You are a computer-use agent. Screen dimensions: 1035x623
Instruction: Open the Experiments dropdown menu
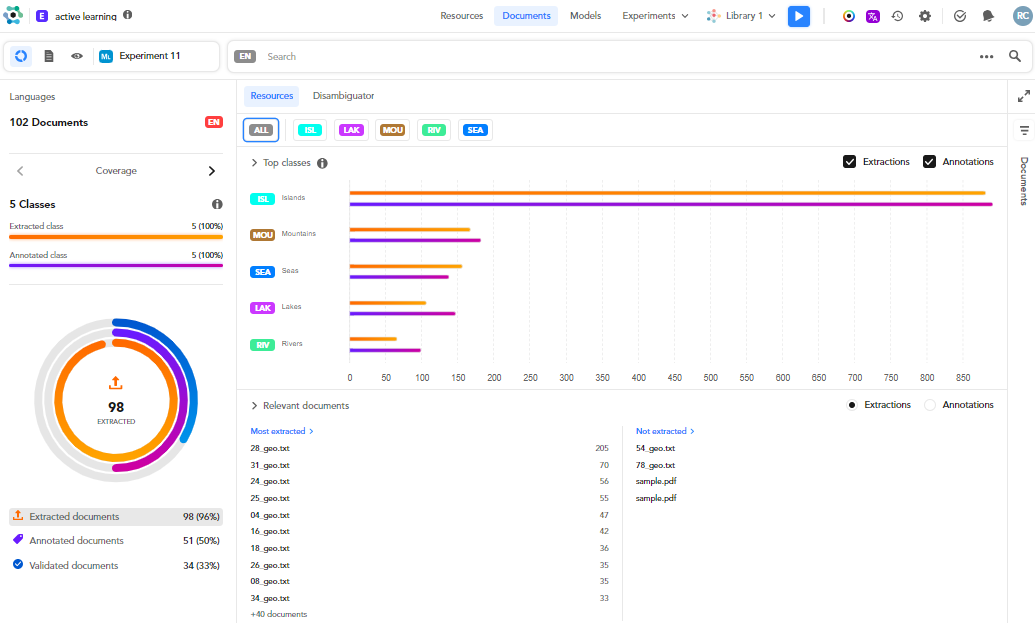click(655, 16)
